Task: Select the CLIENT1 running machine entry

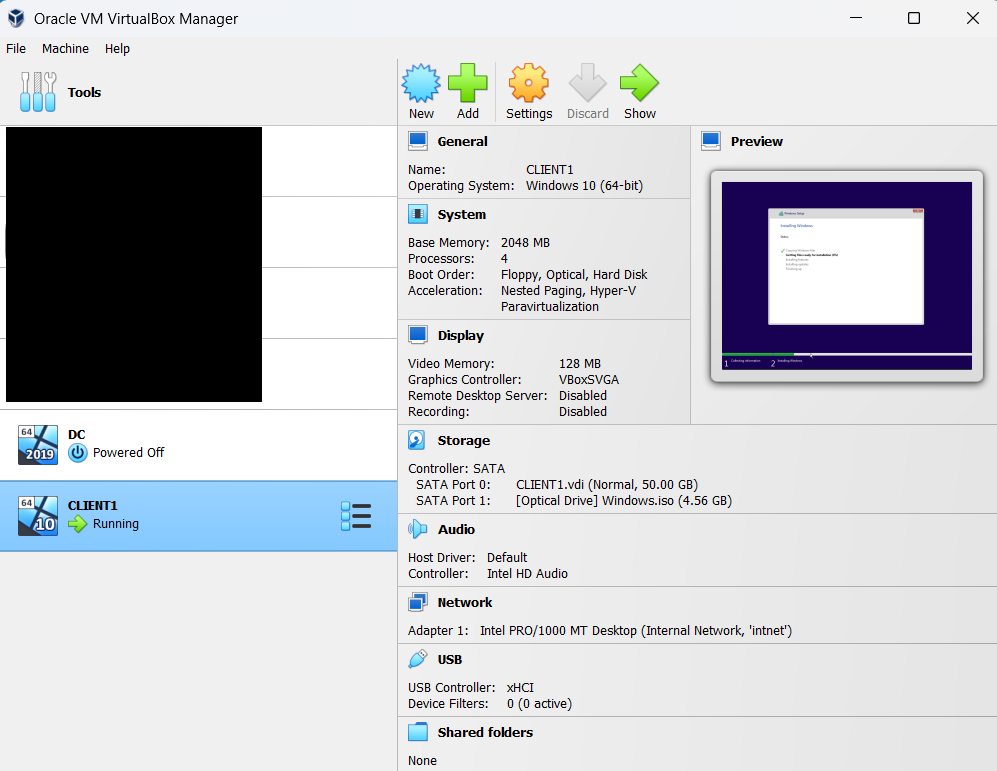Action: 198,516
